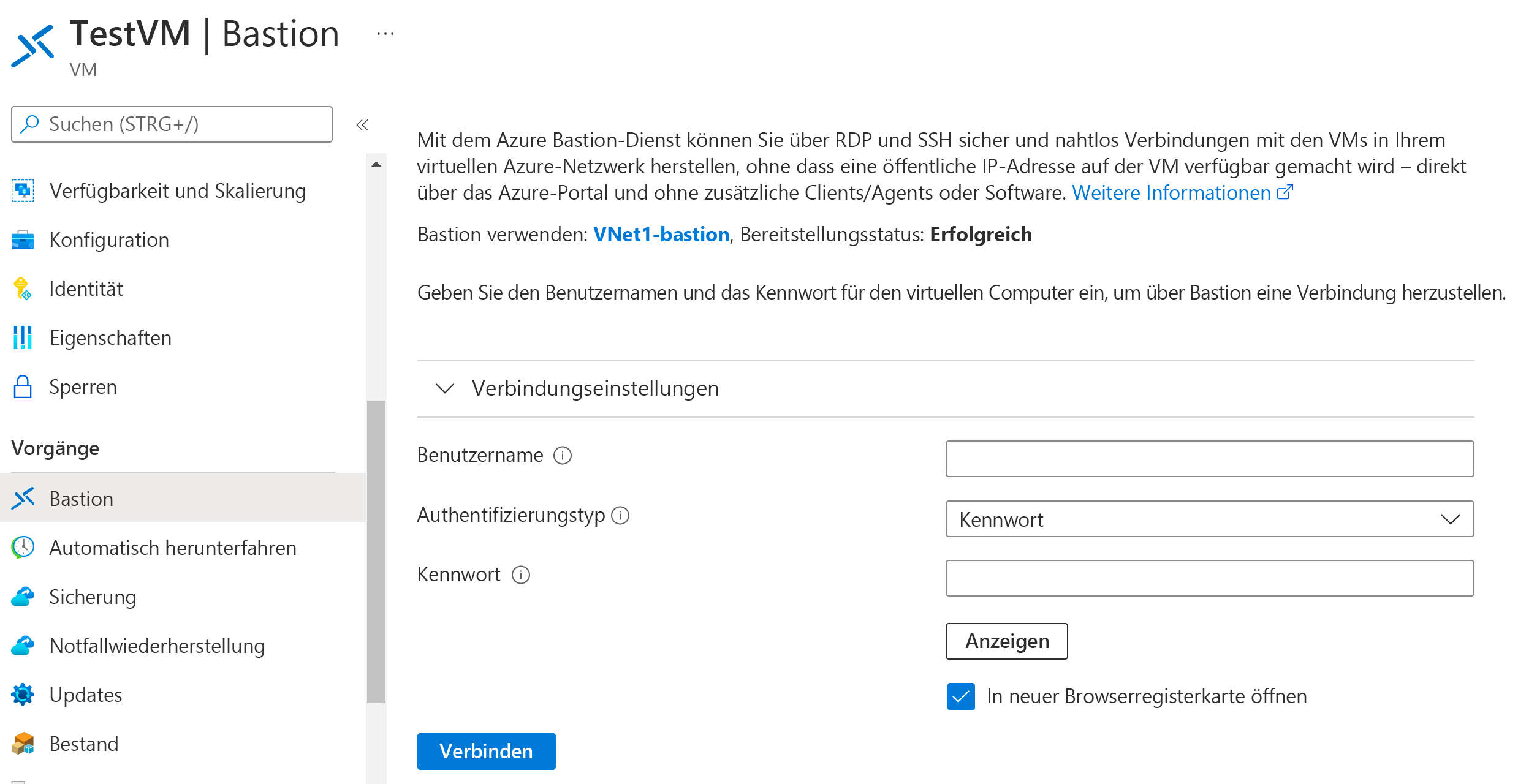Click the Anzeigen password button
This screenshot has width=1537, height=784.
tap(1006, 641)
